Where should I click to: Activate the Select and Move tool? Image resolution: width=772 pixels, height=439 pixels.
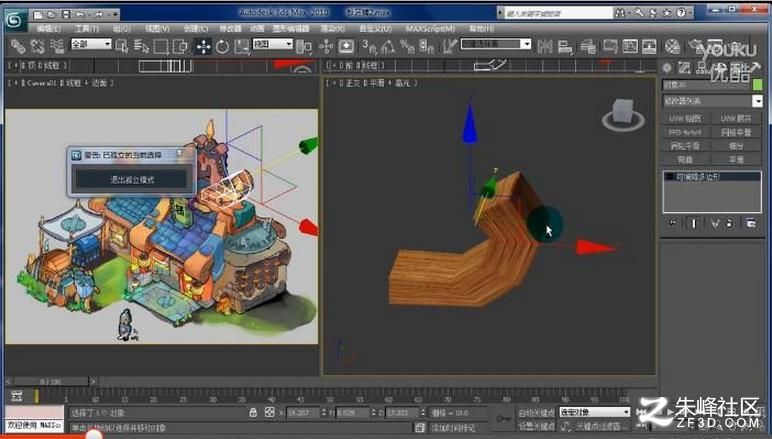point(203,46)
